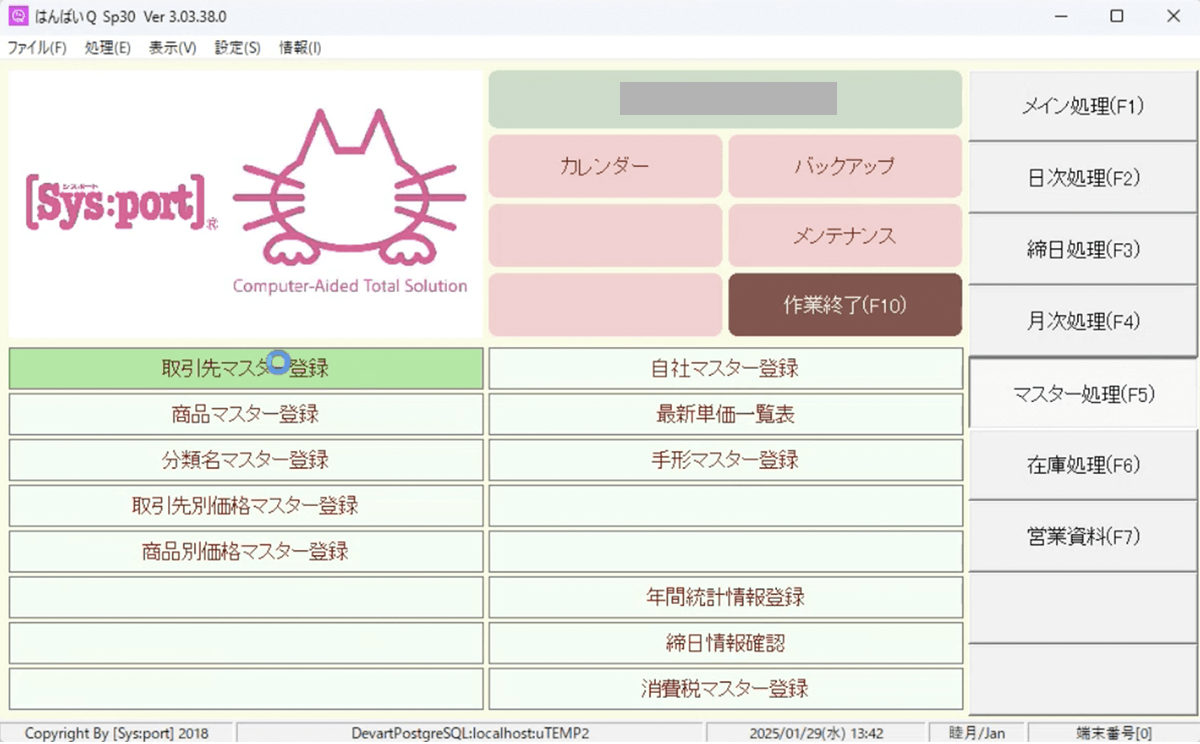1200x744 pixels.
Task: Open 自社マスター登録
Action: [x=726, y=368]
